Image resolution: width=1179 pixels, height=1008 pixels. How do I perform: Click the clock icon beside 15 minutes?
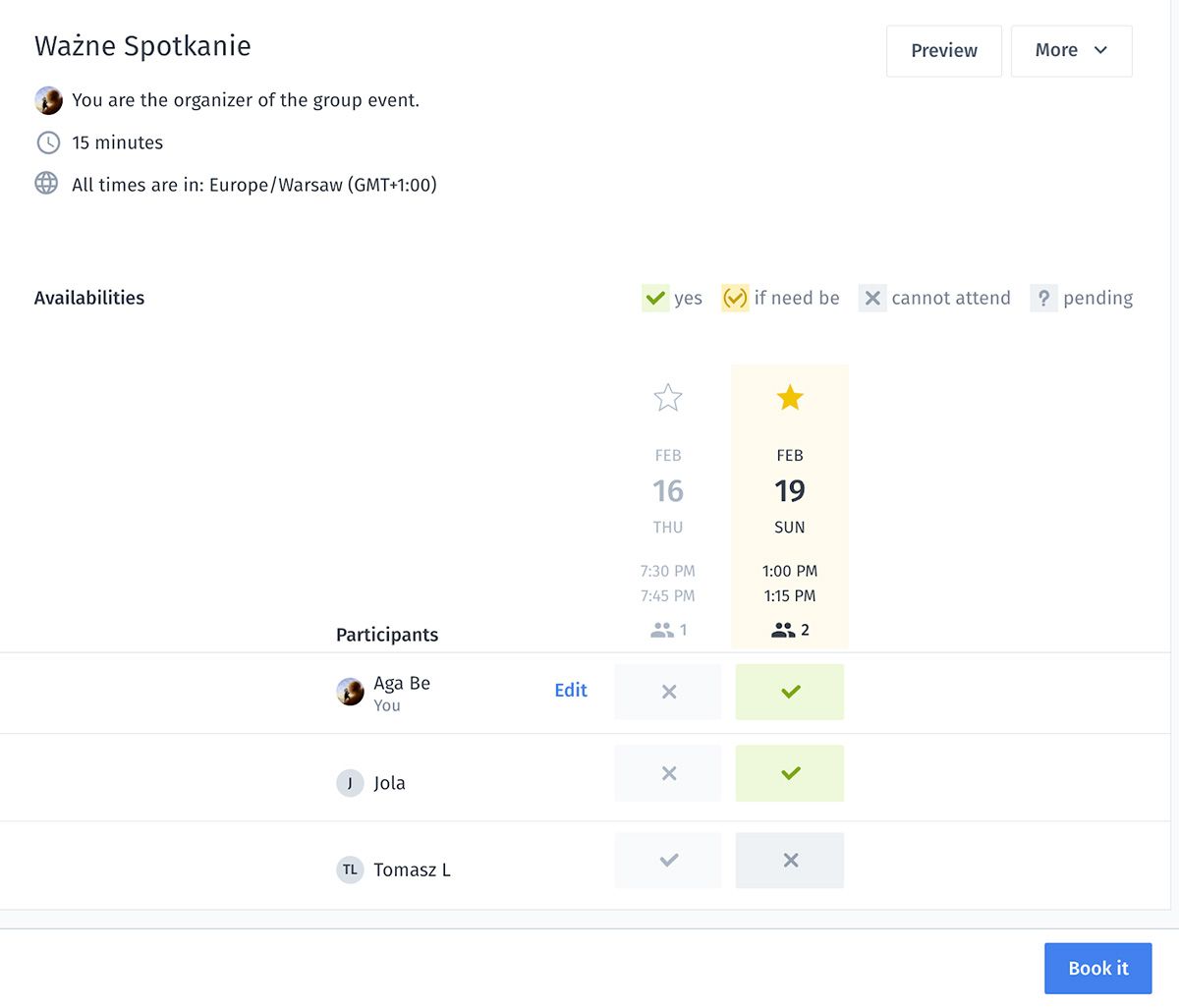coord(48,142)
